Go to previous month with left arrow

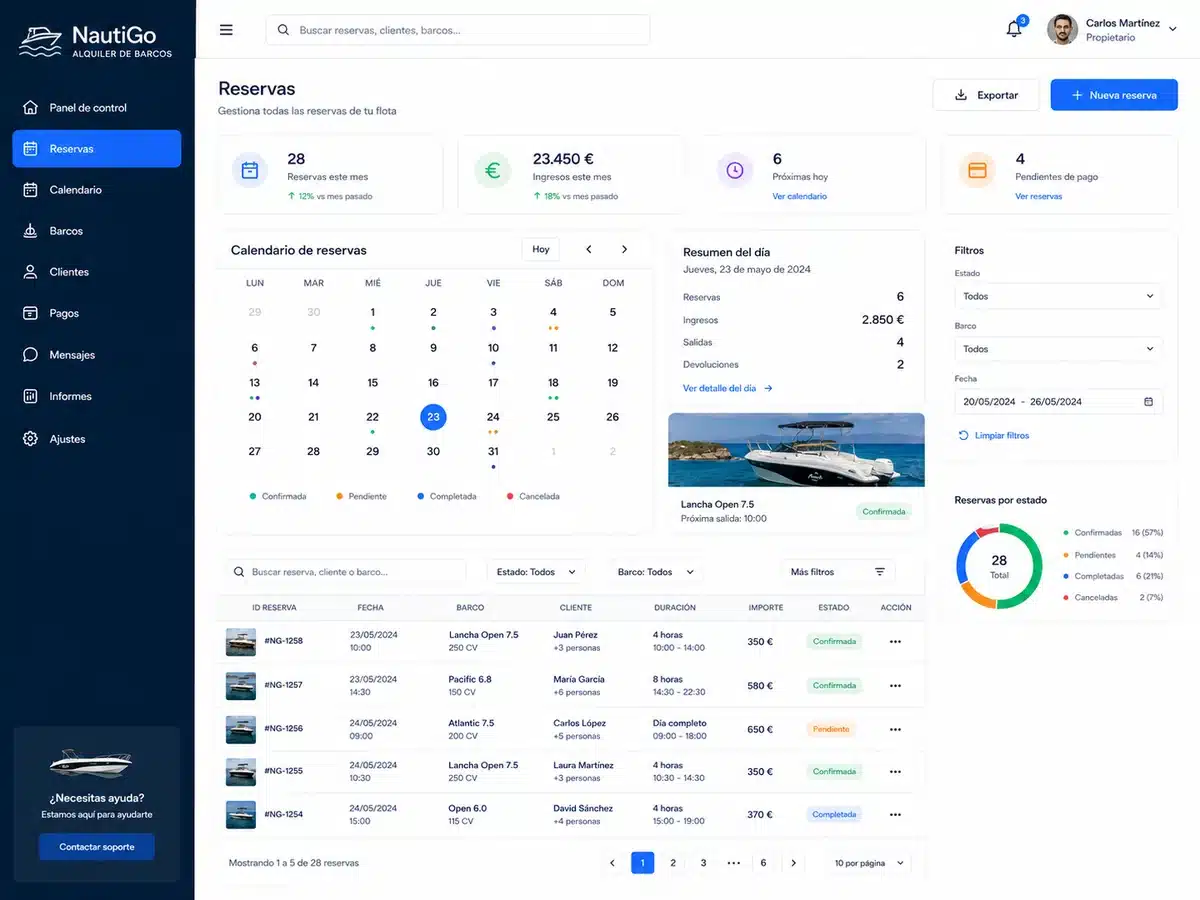tap(589, 249)
